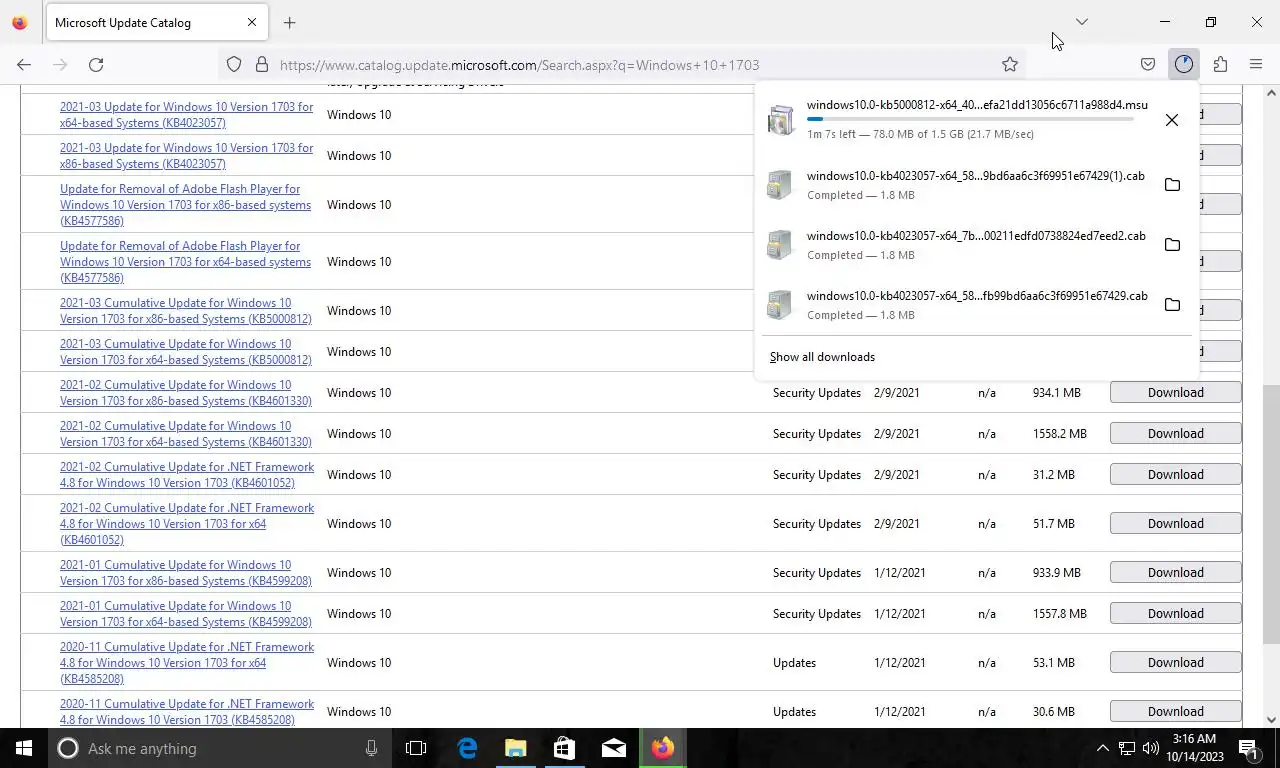
Task: Expand the list all tabs chevron
Action: point(1081,22)
